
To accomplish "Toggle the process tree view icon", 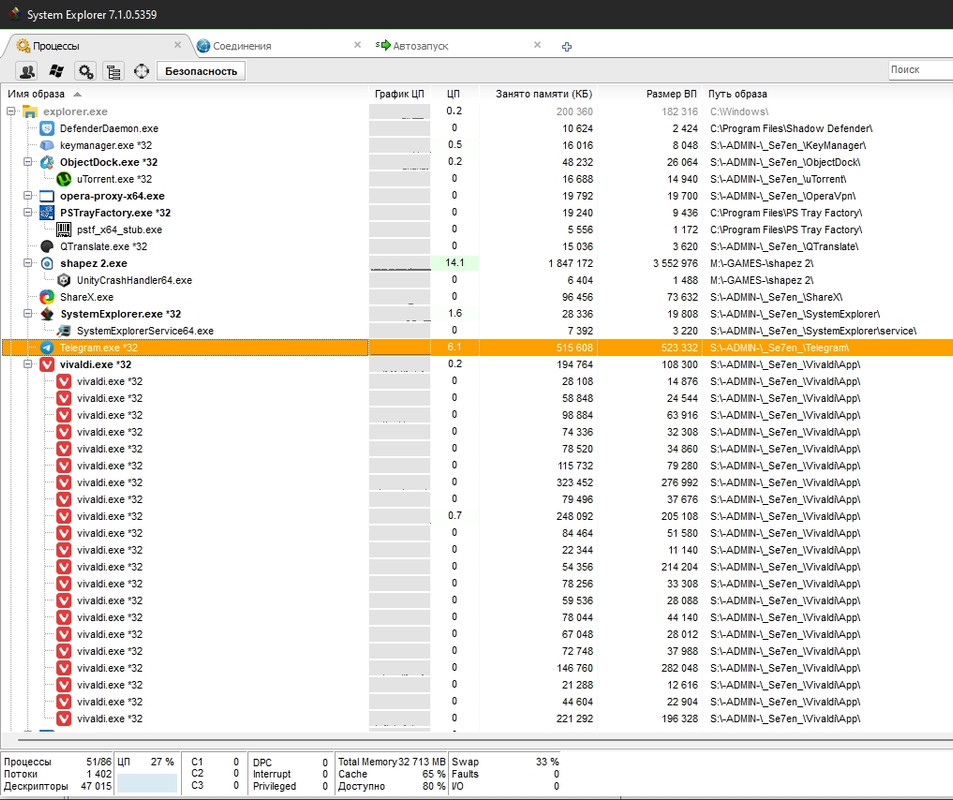I will (x=113, y=71).
